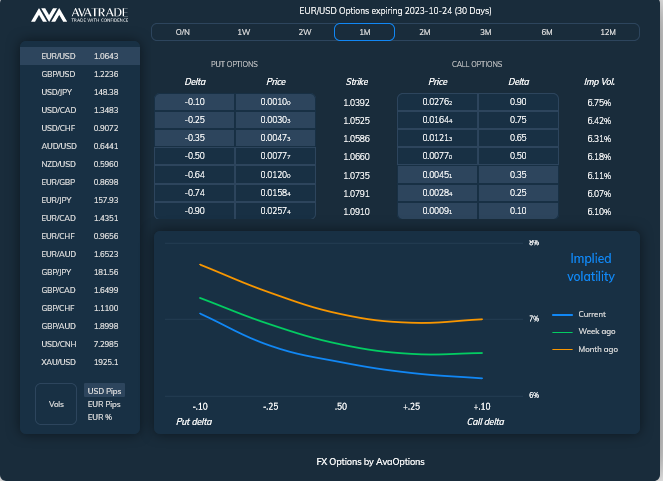Click call delta 0.90 cell
This screenshot has height=481, width=663.
[x=518, y=102]
